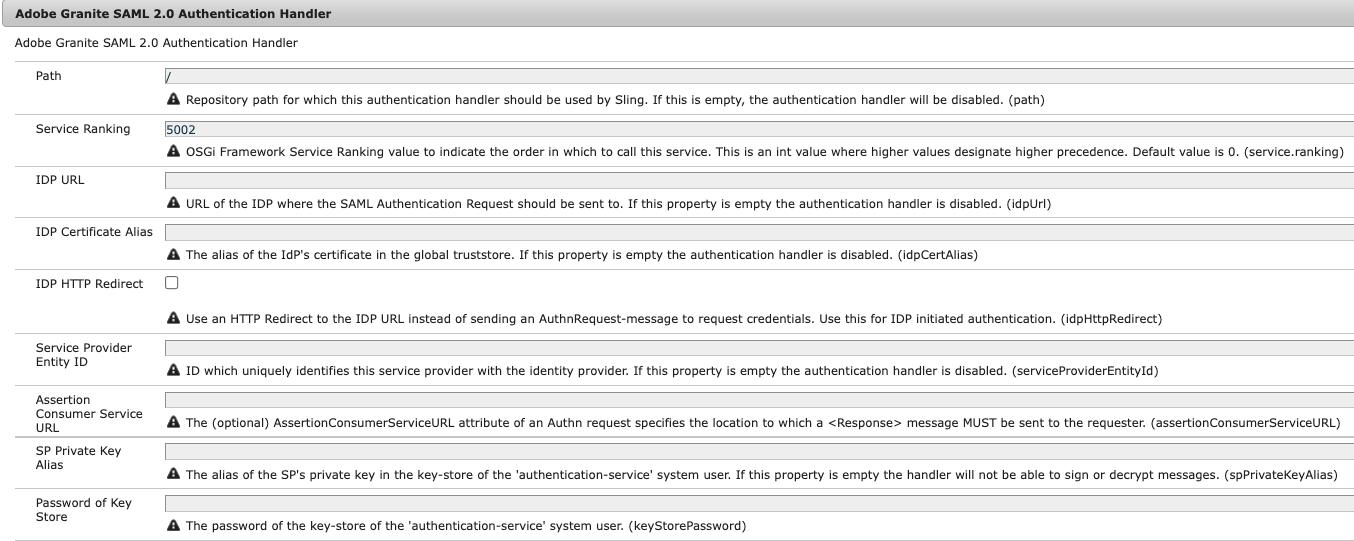Click the warning icon in the IDP HTTP Redirect description
Viewport: 1354px width, 541px height.
click(173, 319)
